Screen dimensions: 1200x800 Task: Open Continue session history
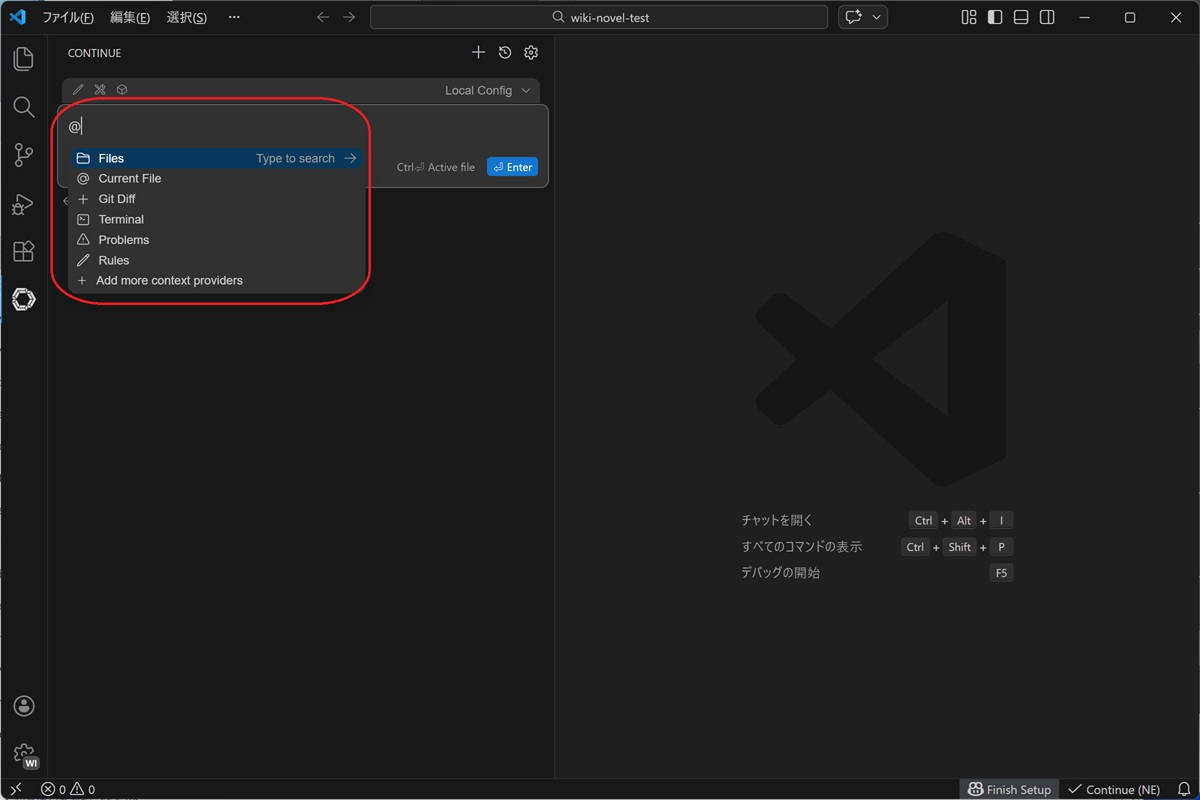[x=505, y=53]
